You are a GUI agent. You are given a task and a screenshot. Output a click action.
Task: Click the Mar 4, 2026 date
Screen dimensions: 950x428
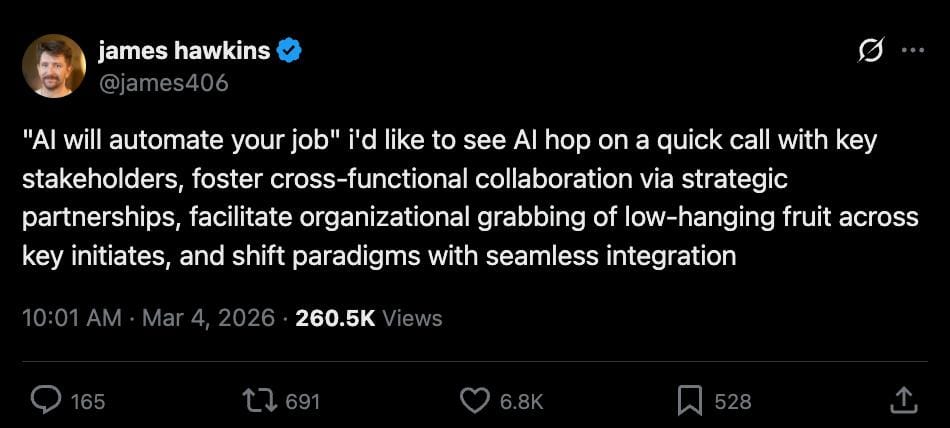coord(208,318)
